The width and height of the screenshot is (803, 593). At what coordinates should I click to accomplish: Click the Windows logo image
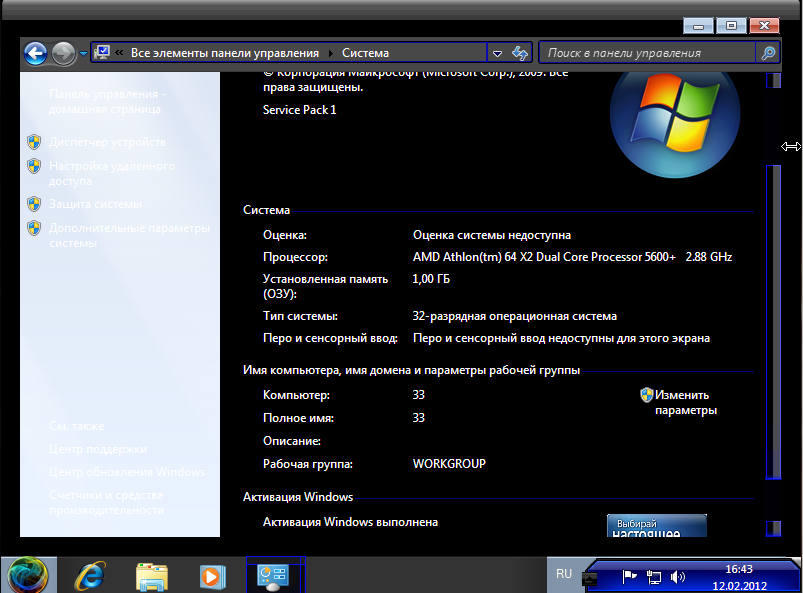(x=675, y=123)
